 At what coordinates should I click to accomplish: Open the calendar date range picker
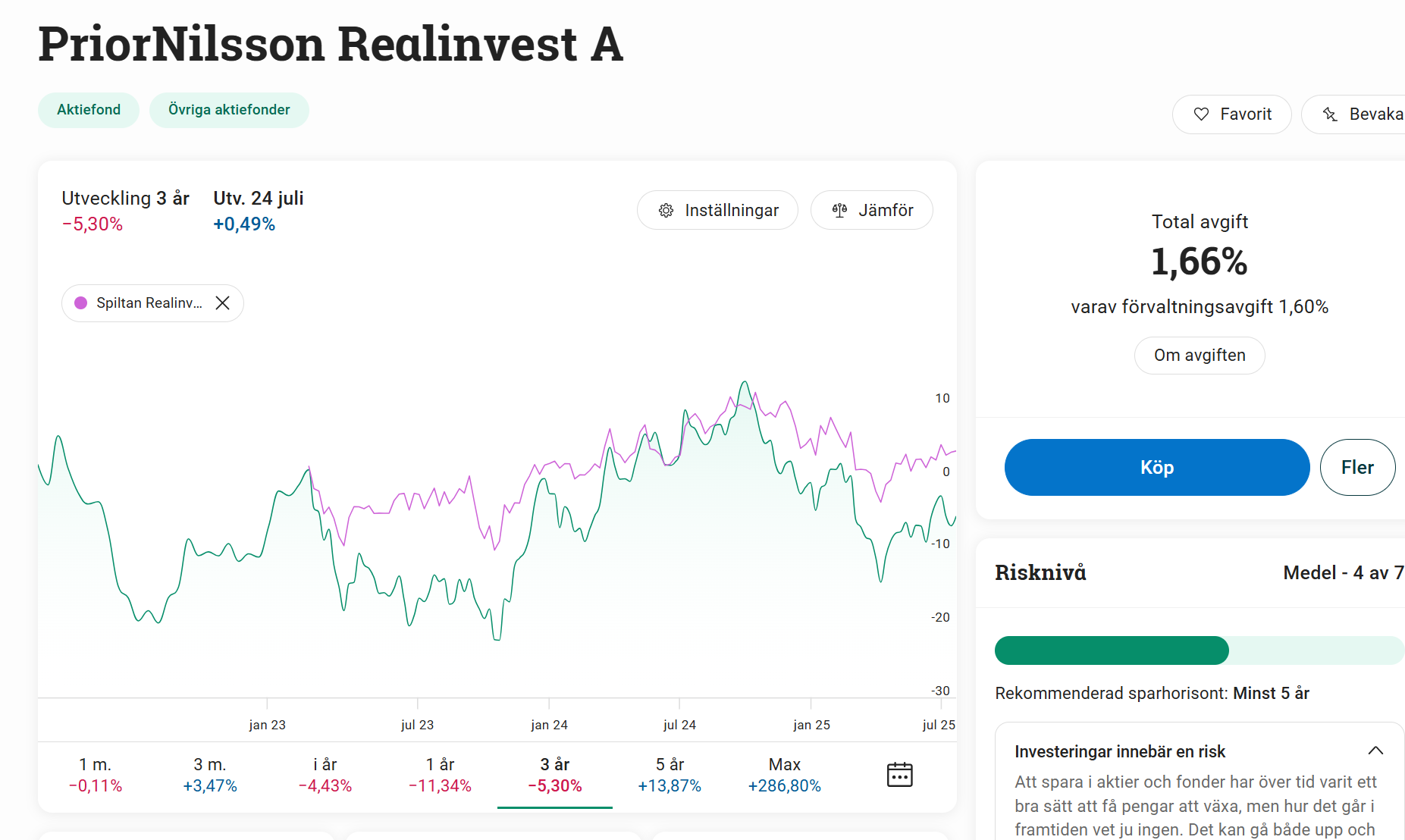[x=899, y=775]
